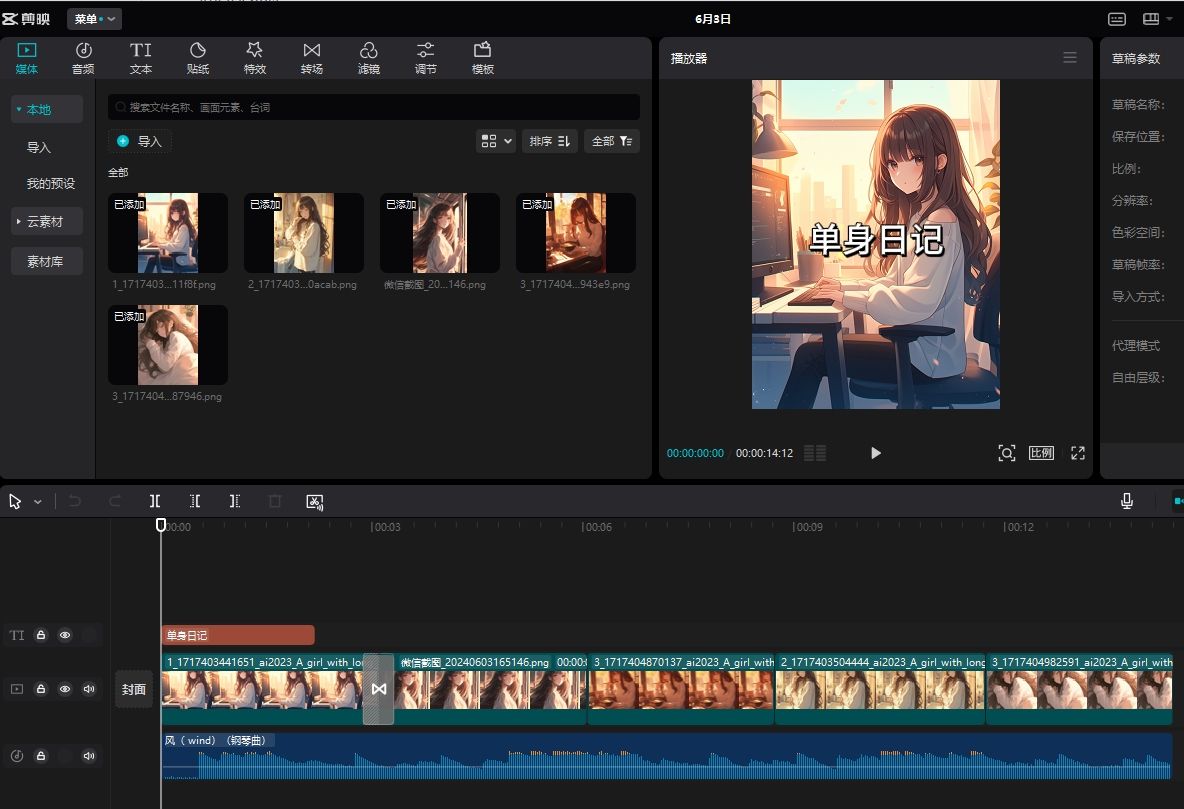Image resolution: width=1184 pixels, height=809 pixels.
Task: Mute the audio track speaker icon
Action: (x=89, y=756)
